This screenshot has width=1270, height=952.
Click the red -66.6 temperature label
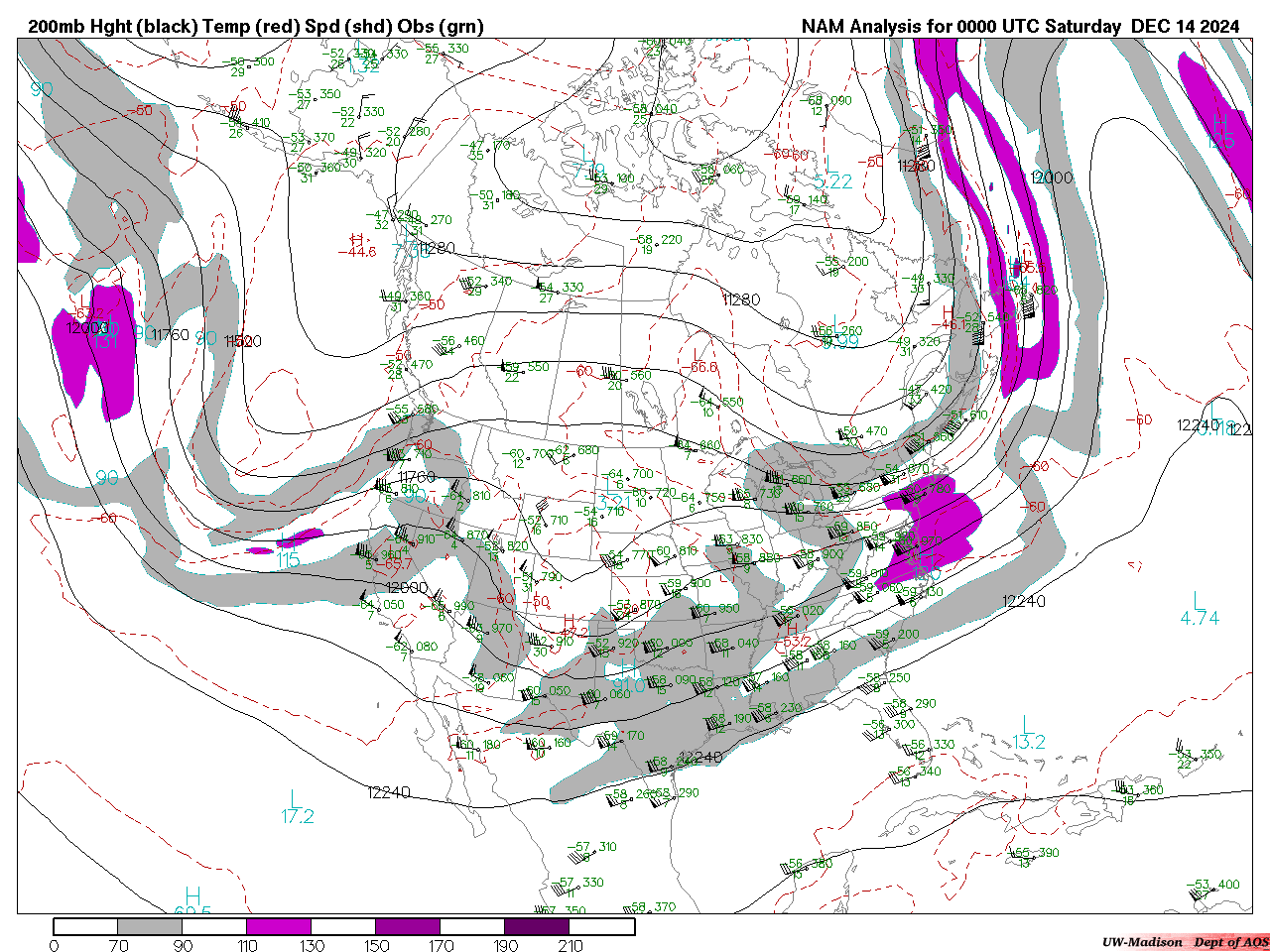point(702,367)
